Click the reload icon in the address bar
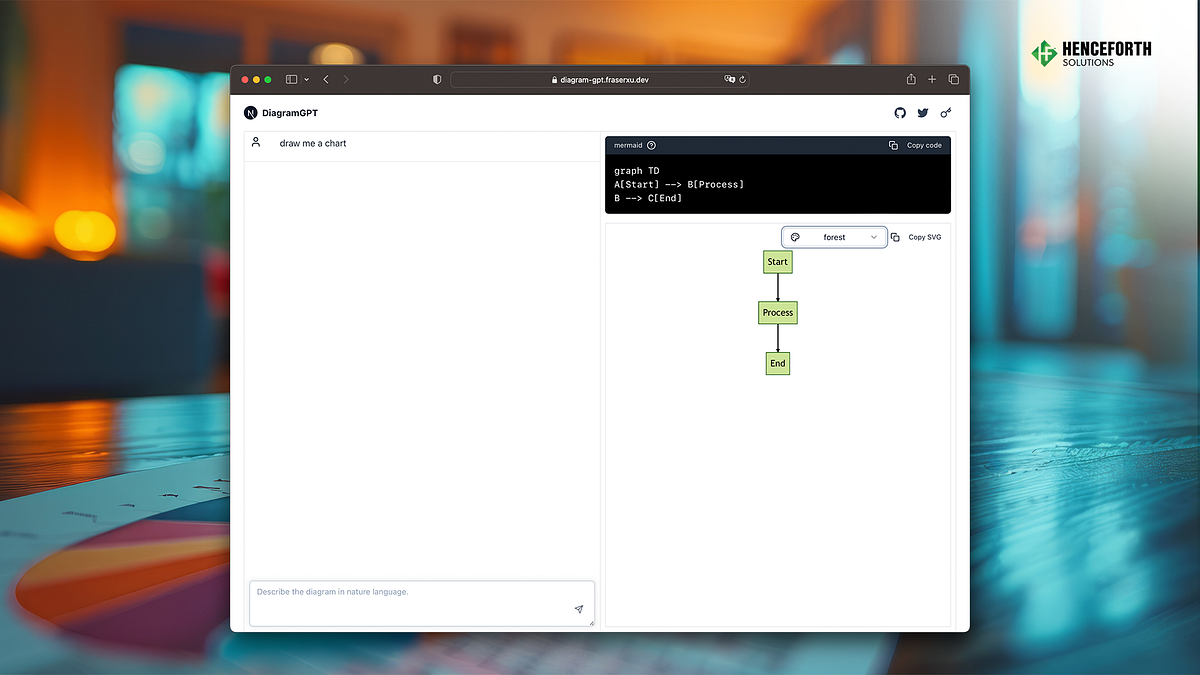The image size is (1200, 675). (742, 79)
